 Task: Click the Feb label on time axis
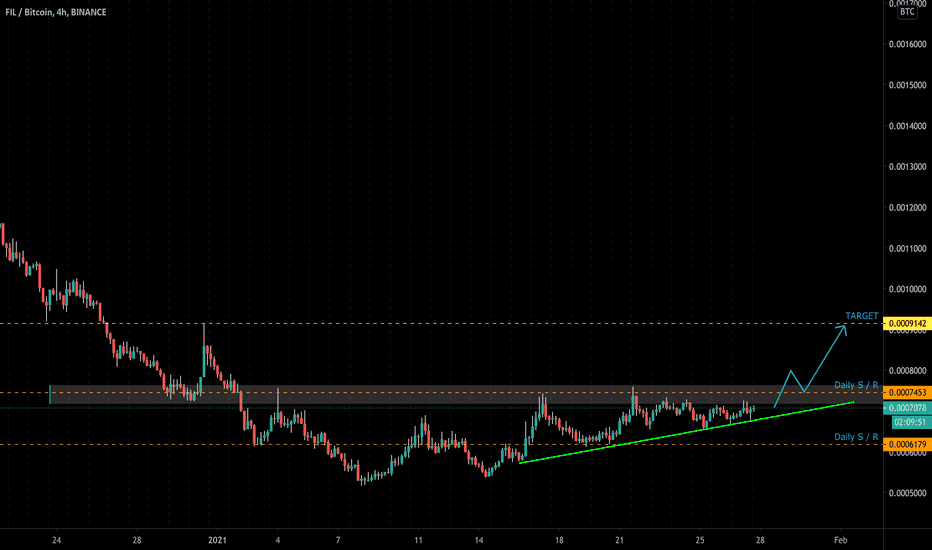[x=840, y=540]
